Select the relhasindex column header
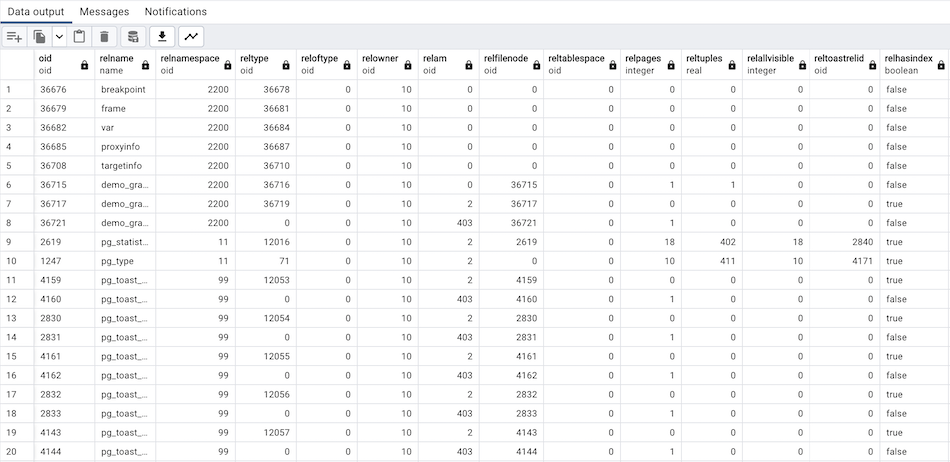This screenshot has height=462, width=950. [908, 64]
